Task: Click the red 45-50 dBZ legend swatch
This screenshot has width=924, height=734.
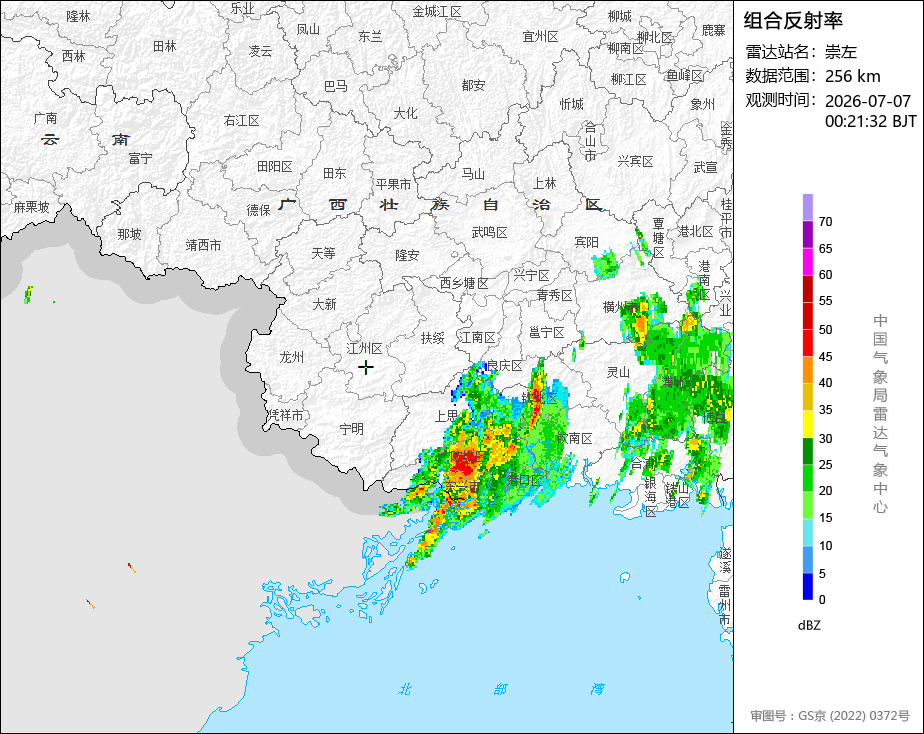Action: coord(808,343)
